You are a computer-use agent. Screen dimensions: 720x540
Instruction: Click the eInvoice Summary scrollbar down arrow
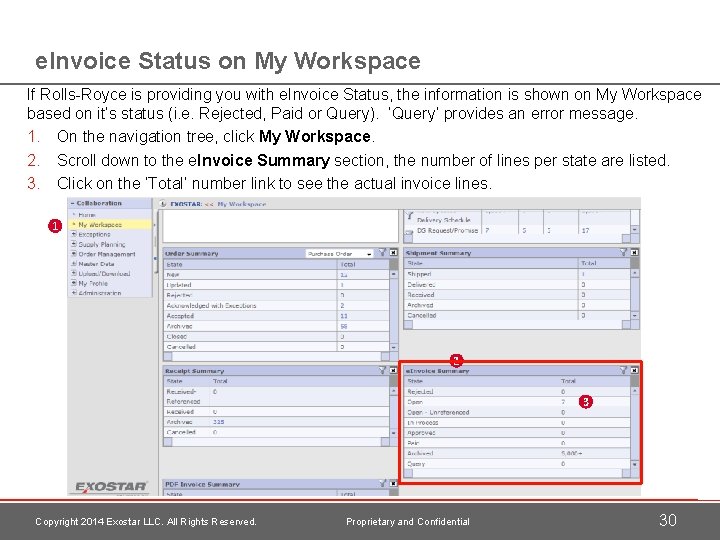point(635,464)
